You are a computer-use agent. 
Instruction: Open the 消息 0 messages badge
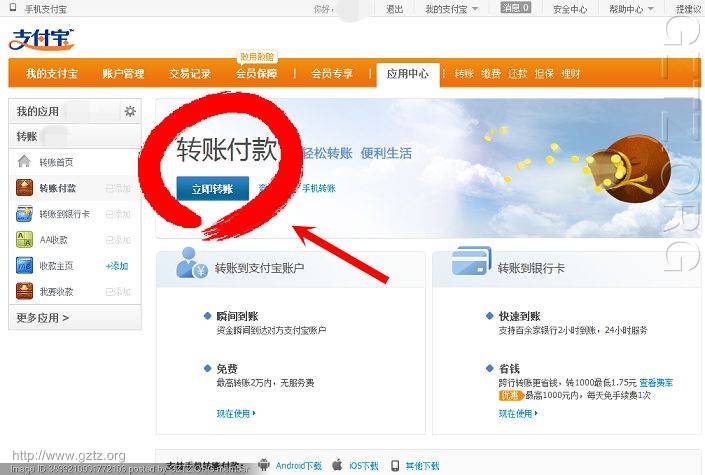515,8
